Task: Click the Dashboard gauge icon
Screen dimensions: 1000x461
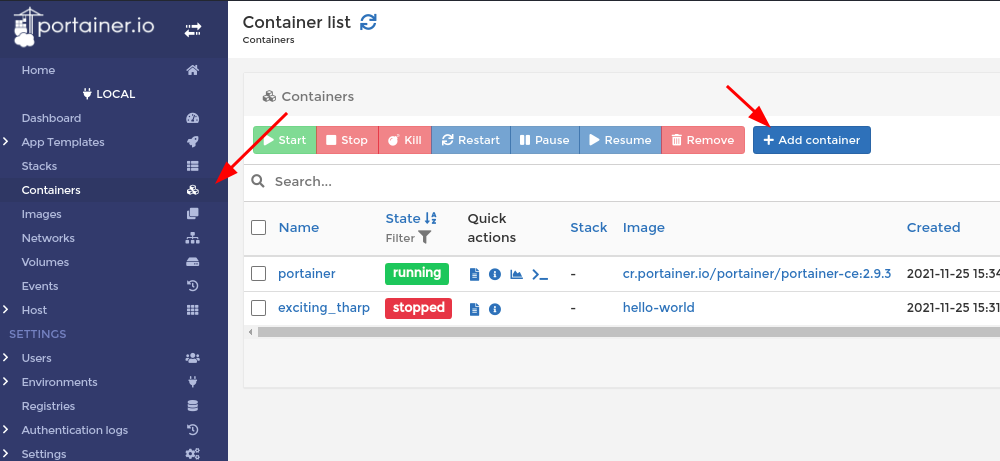Action: (193, 118)
